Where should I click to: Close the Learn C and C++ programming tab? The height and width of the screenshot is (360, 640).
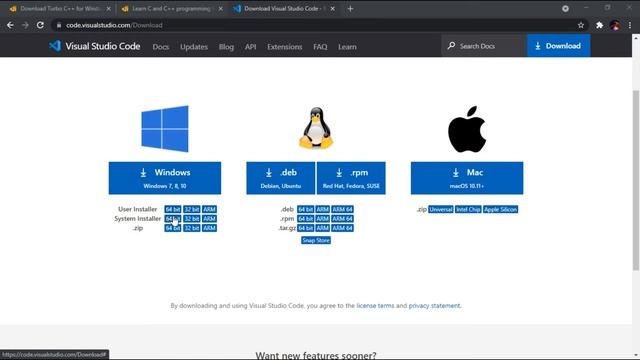[x=220, y=9]
